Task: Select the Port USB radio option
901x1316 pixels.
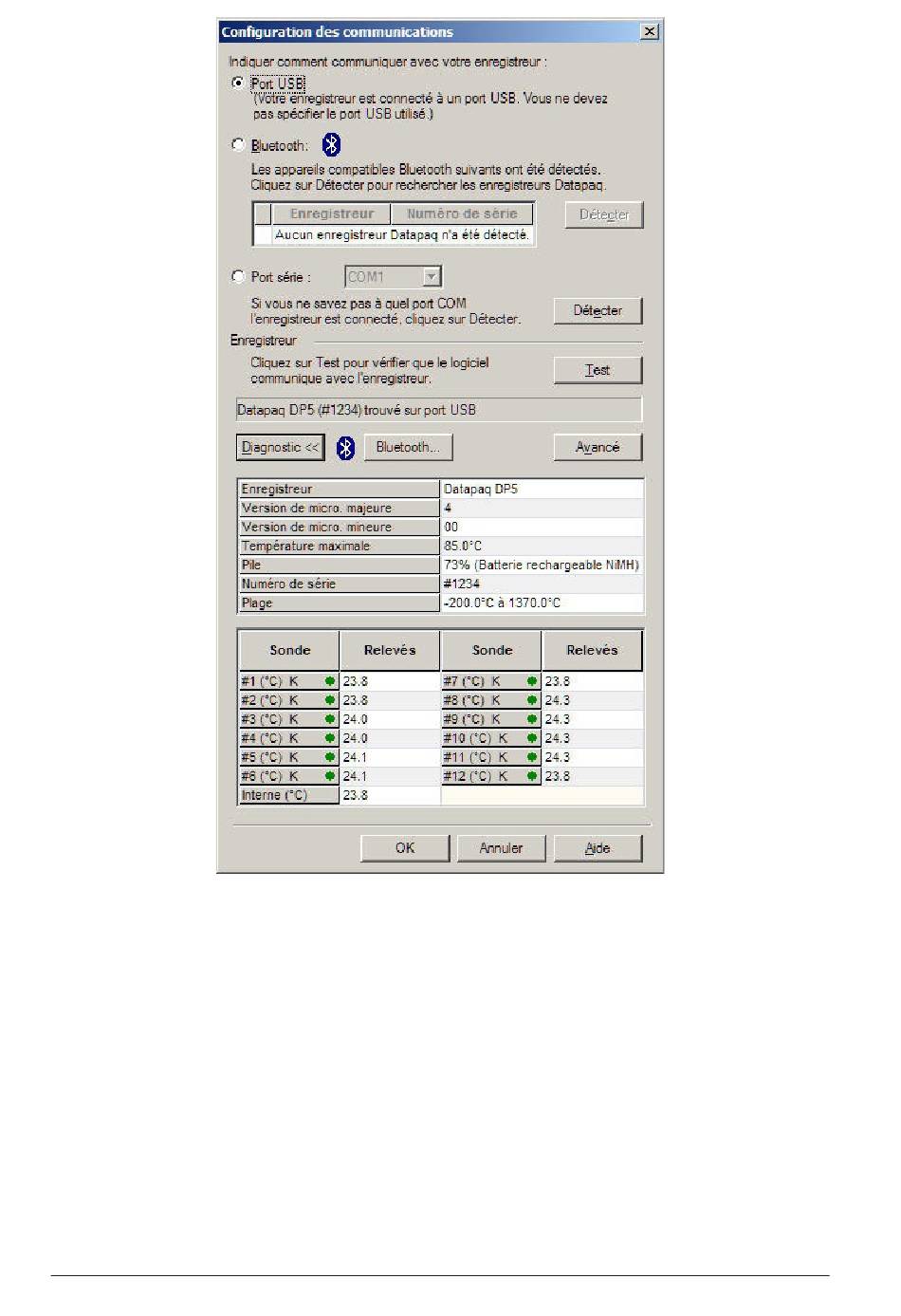Action: click(237, 83)
